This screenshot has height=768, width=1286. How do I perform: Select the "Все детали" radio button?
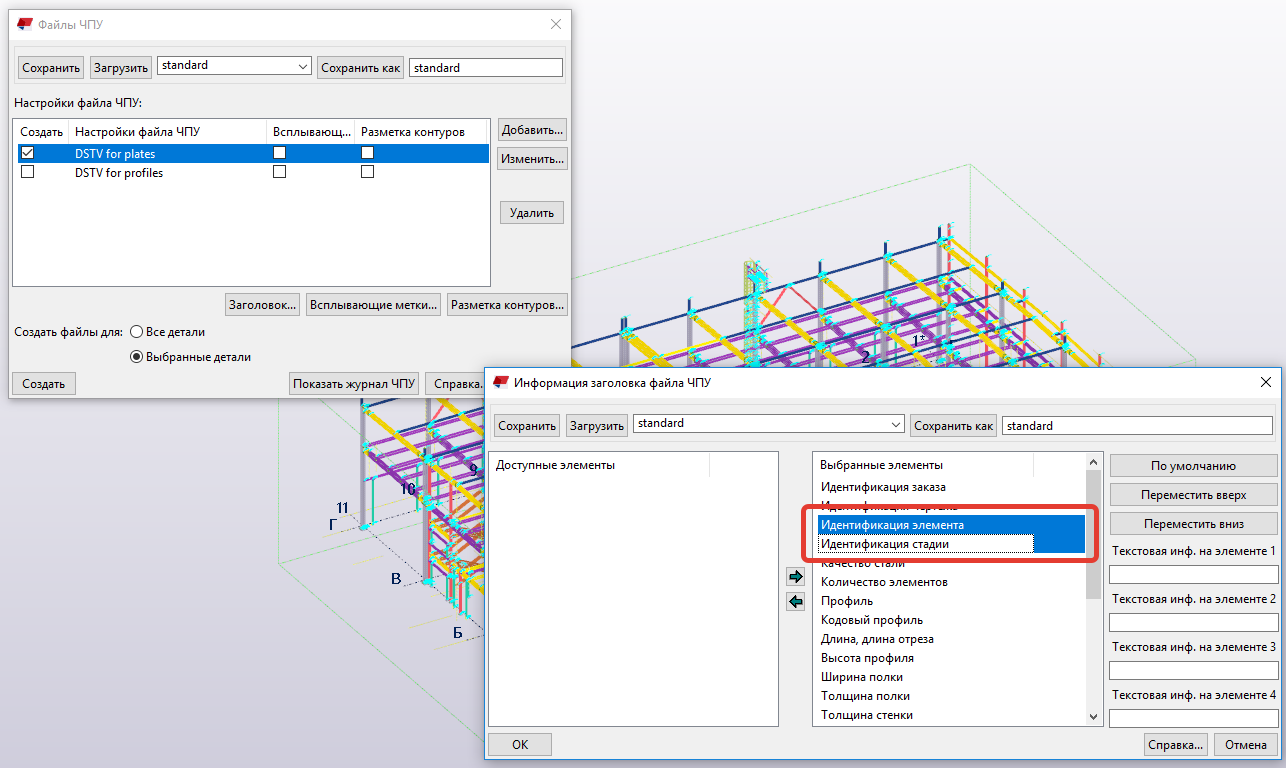point(137,332)
